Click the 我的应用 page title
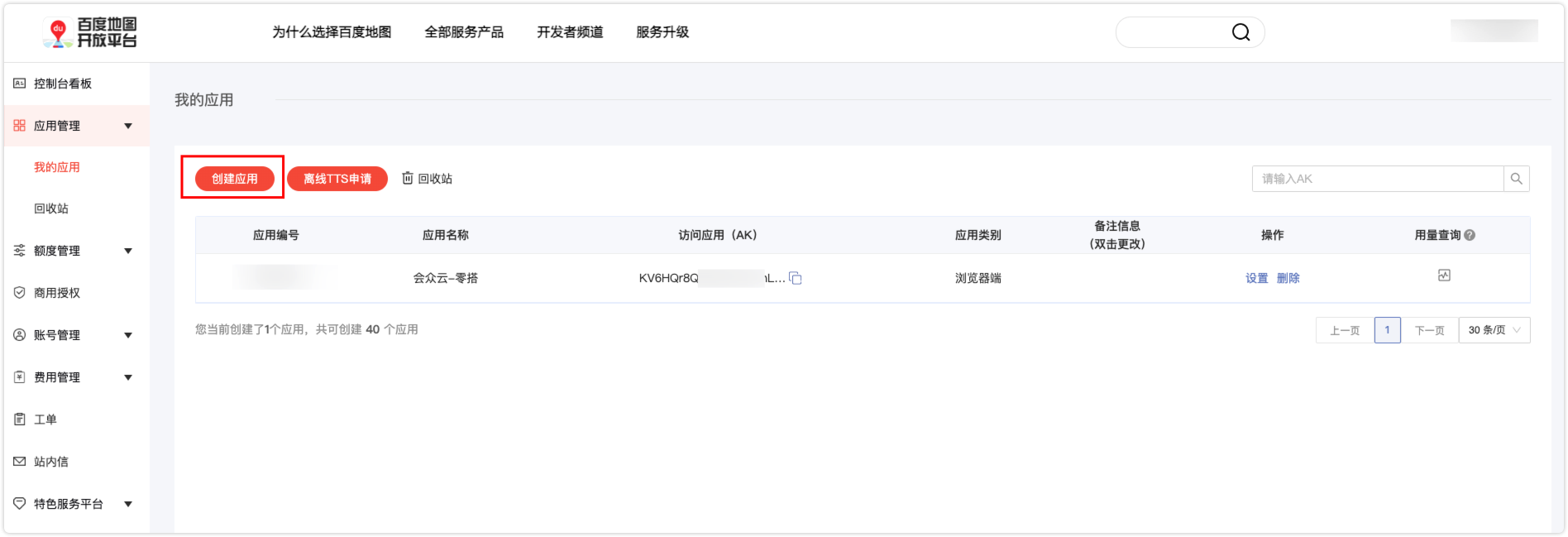 (x=204, y=100)
